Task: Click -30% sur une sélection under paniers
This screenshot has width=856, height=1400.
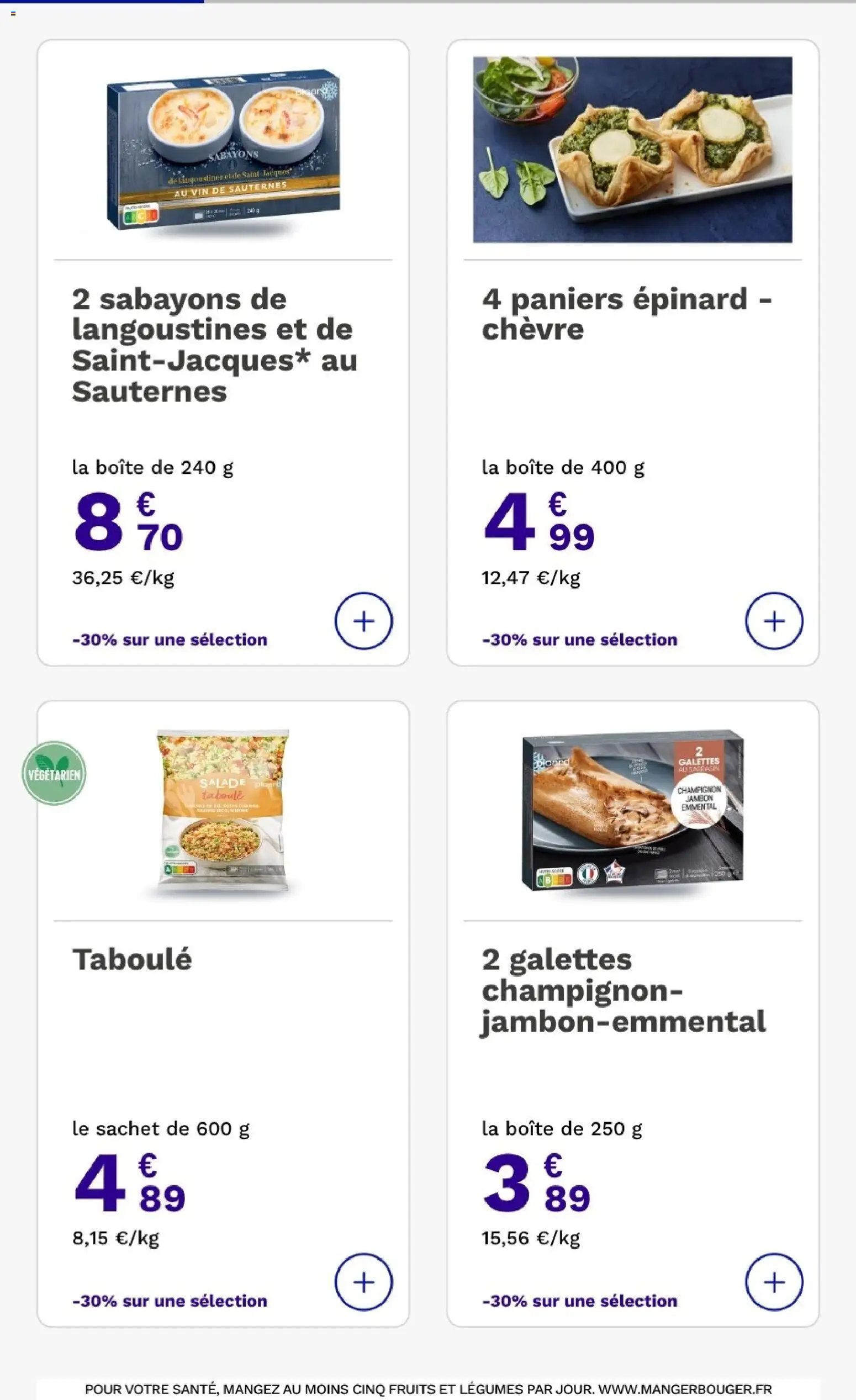Action: click(579, 640)
